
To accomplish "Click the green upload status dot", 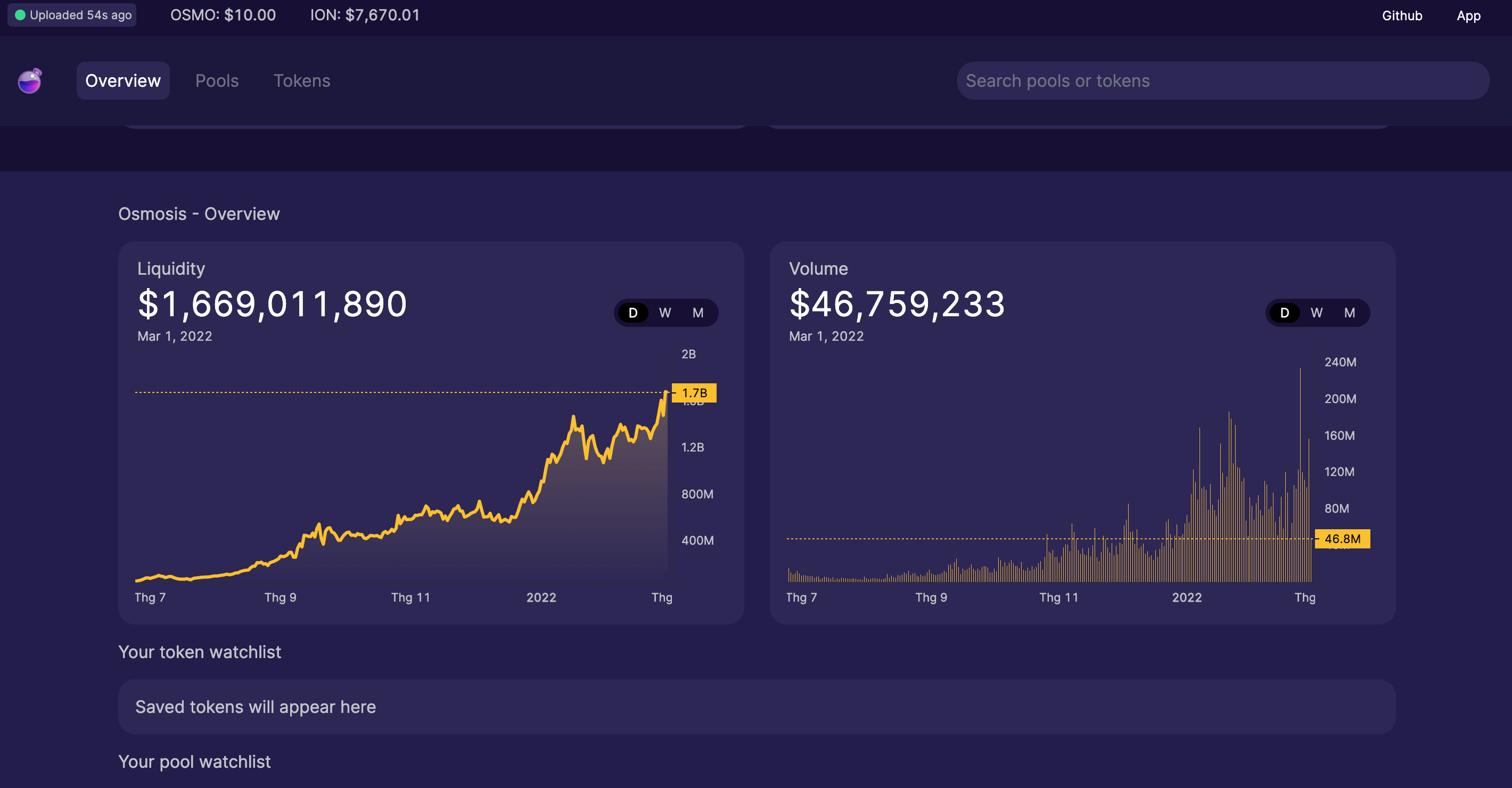I will (x=20, y=15).
